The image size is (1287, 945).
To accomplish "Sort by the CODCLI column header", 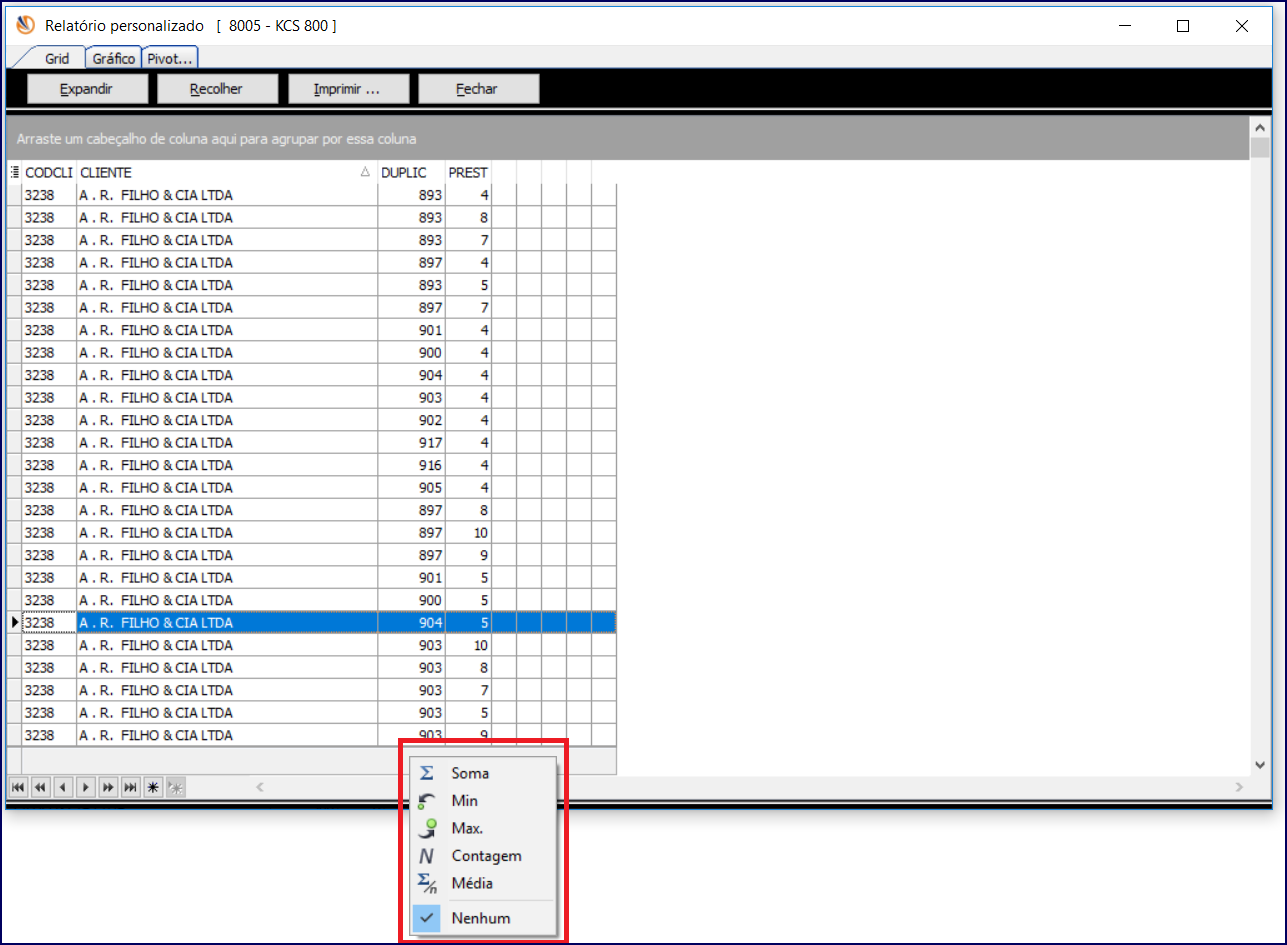I will (49, 172).
